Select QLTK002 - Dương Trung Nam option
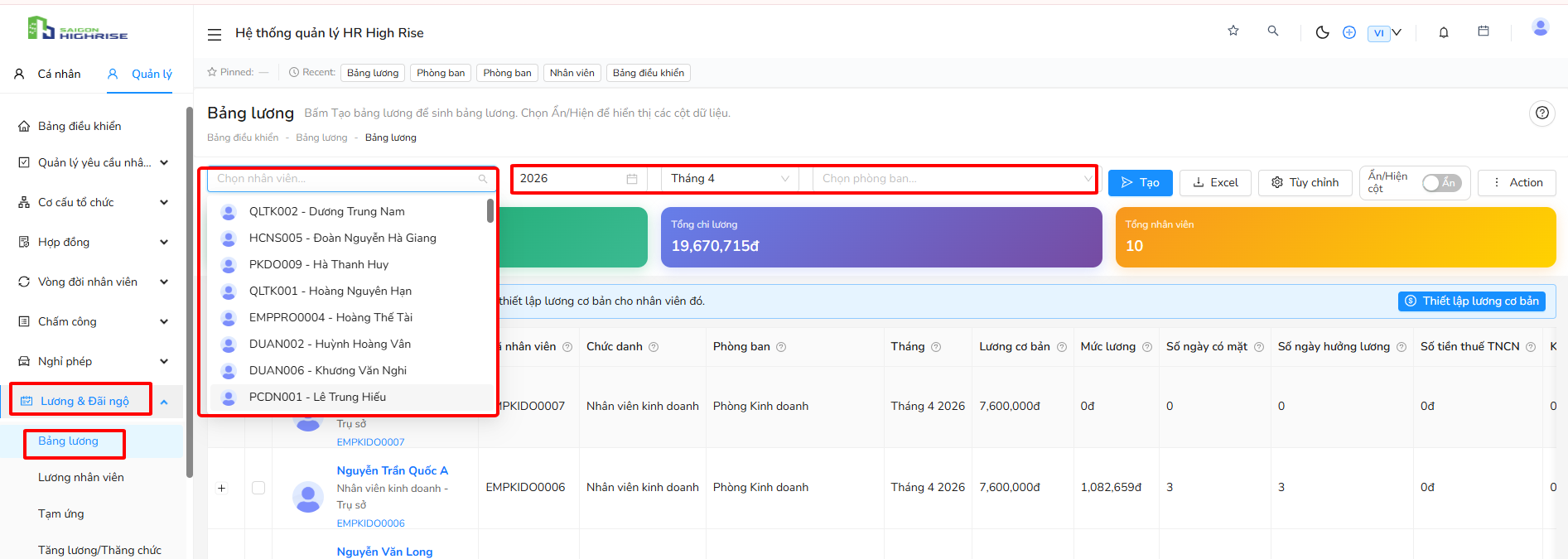The image size is (1568, 559). point(349,212)
